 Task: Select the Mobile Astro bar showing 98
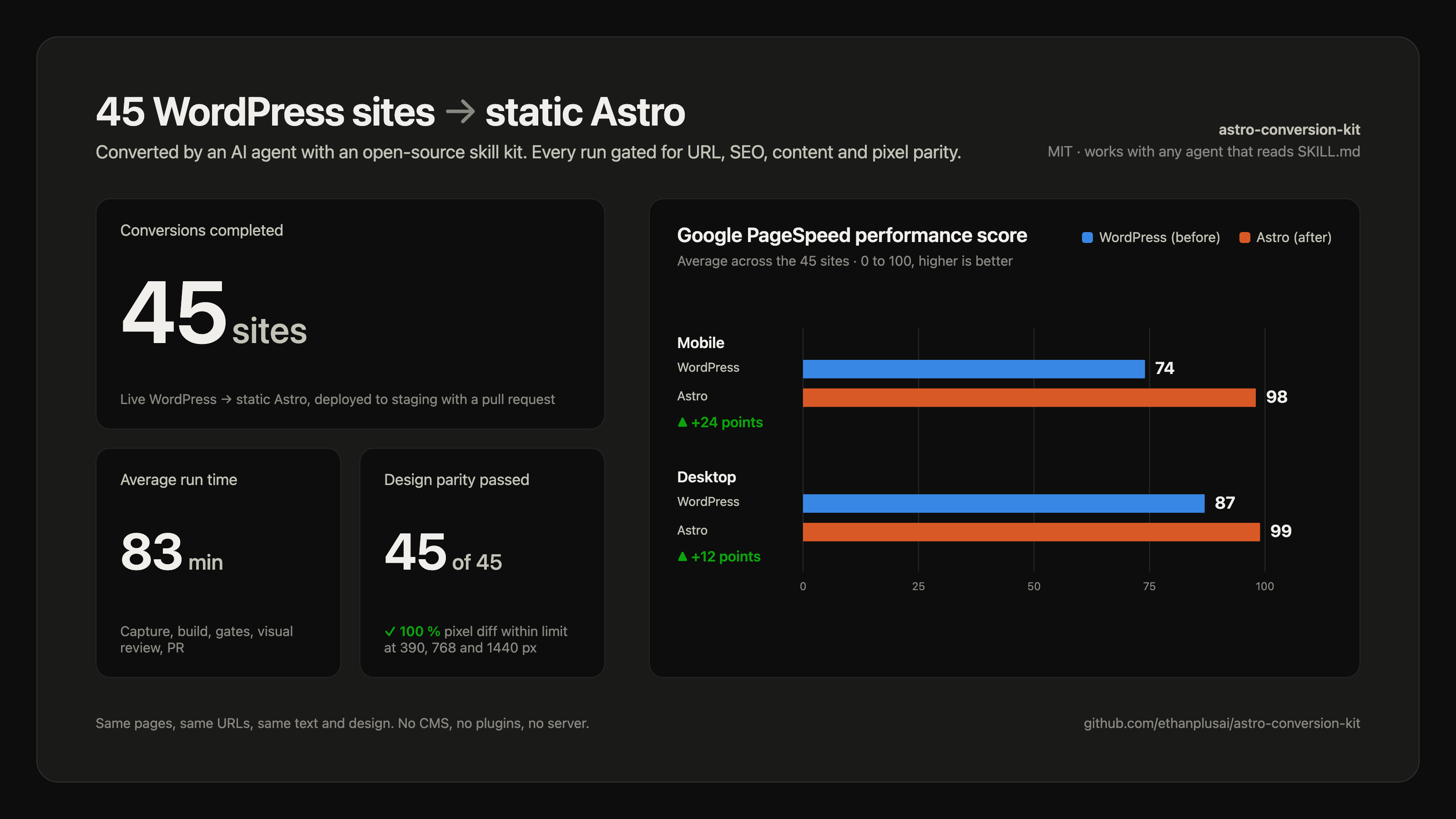(x=1029, y=397)
